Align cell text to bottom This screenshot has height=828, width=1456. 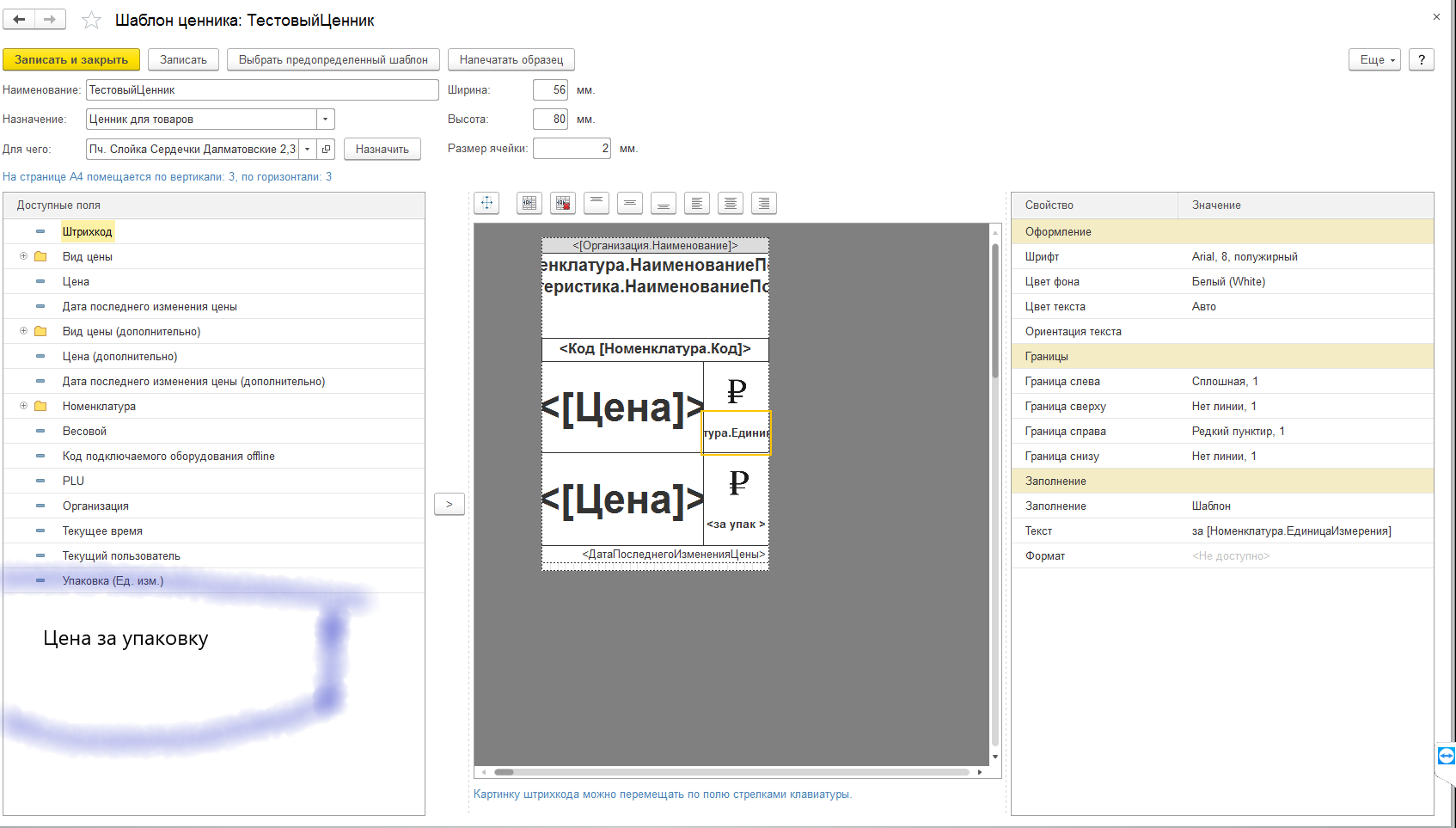[x=663, y=203]
